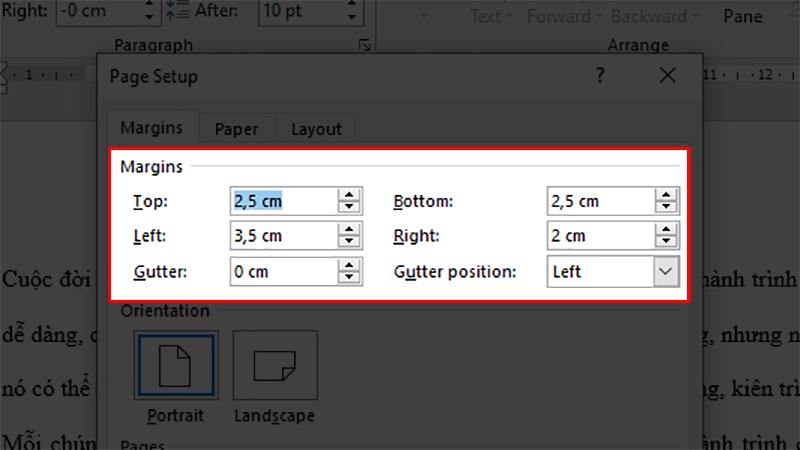
Task: Increase Left margin with up arrow
Action: click(x=349, y=231)
